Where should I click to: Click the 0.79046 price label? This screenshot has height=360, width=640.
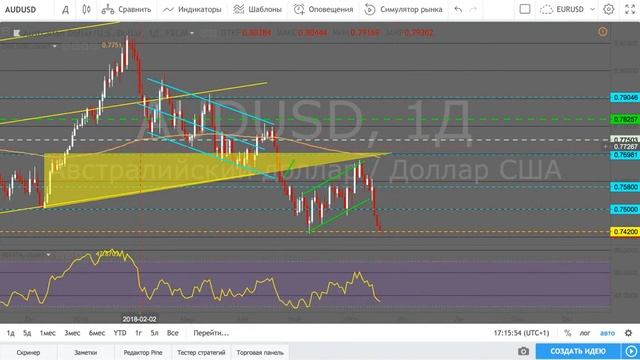click(x=625, y=98)
